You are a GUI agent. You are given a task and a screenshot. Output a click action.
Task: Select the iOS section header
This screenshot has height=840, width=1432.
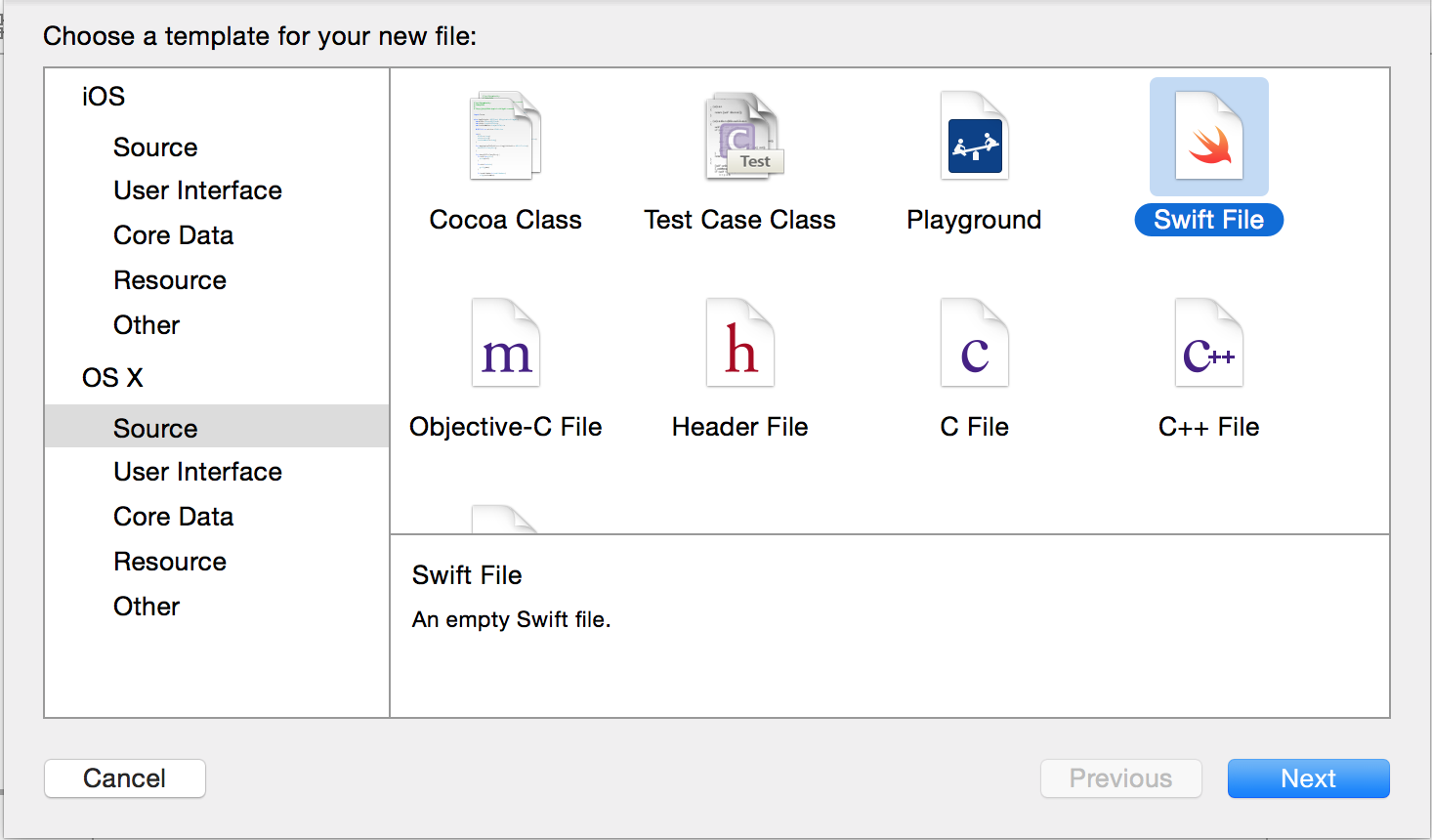coord(101,96)
